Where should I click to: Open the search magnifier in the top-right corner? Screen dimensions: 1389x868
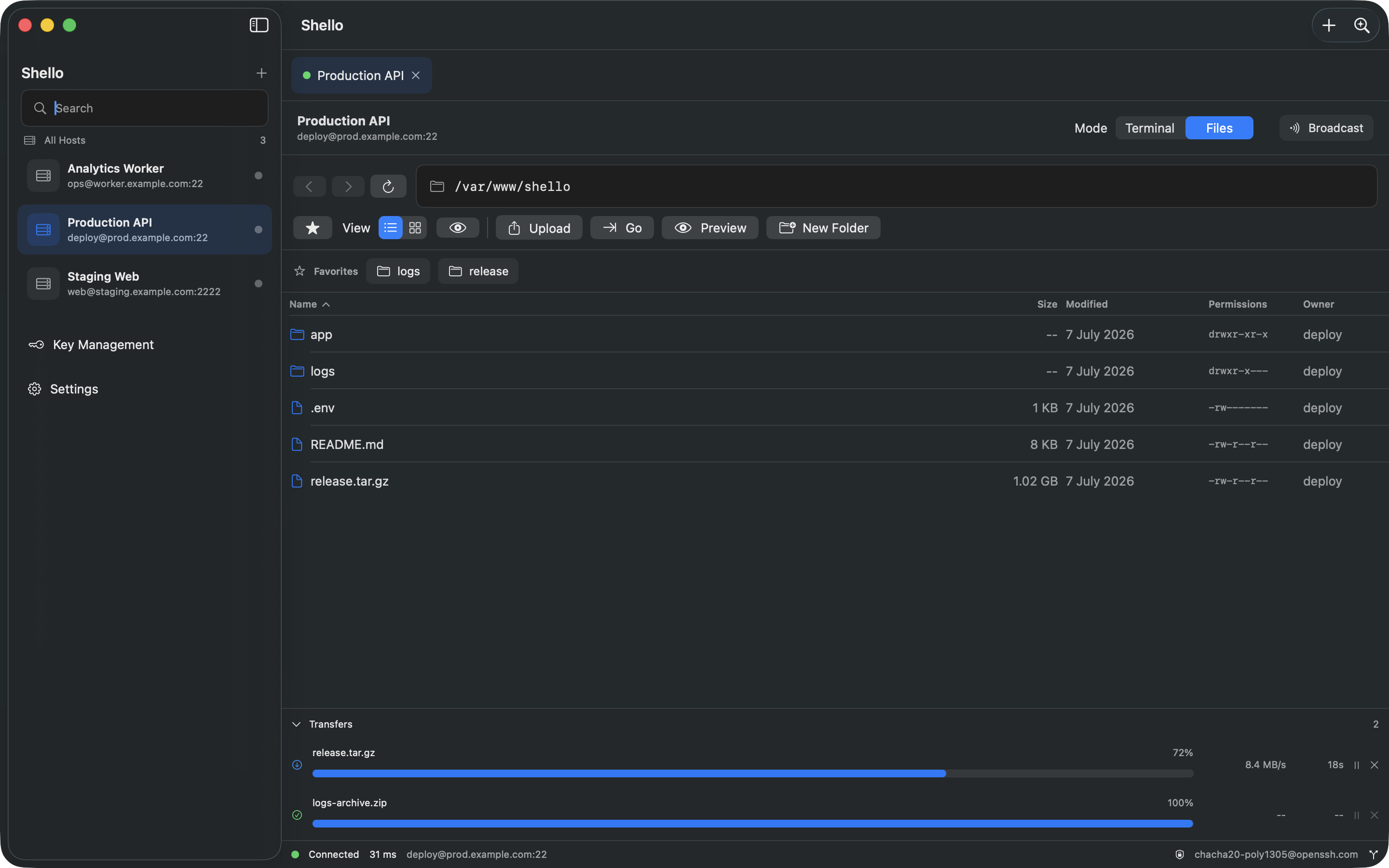point(1362,25)
